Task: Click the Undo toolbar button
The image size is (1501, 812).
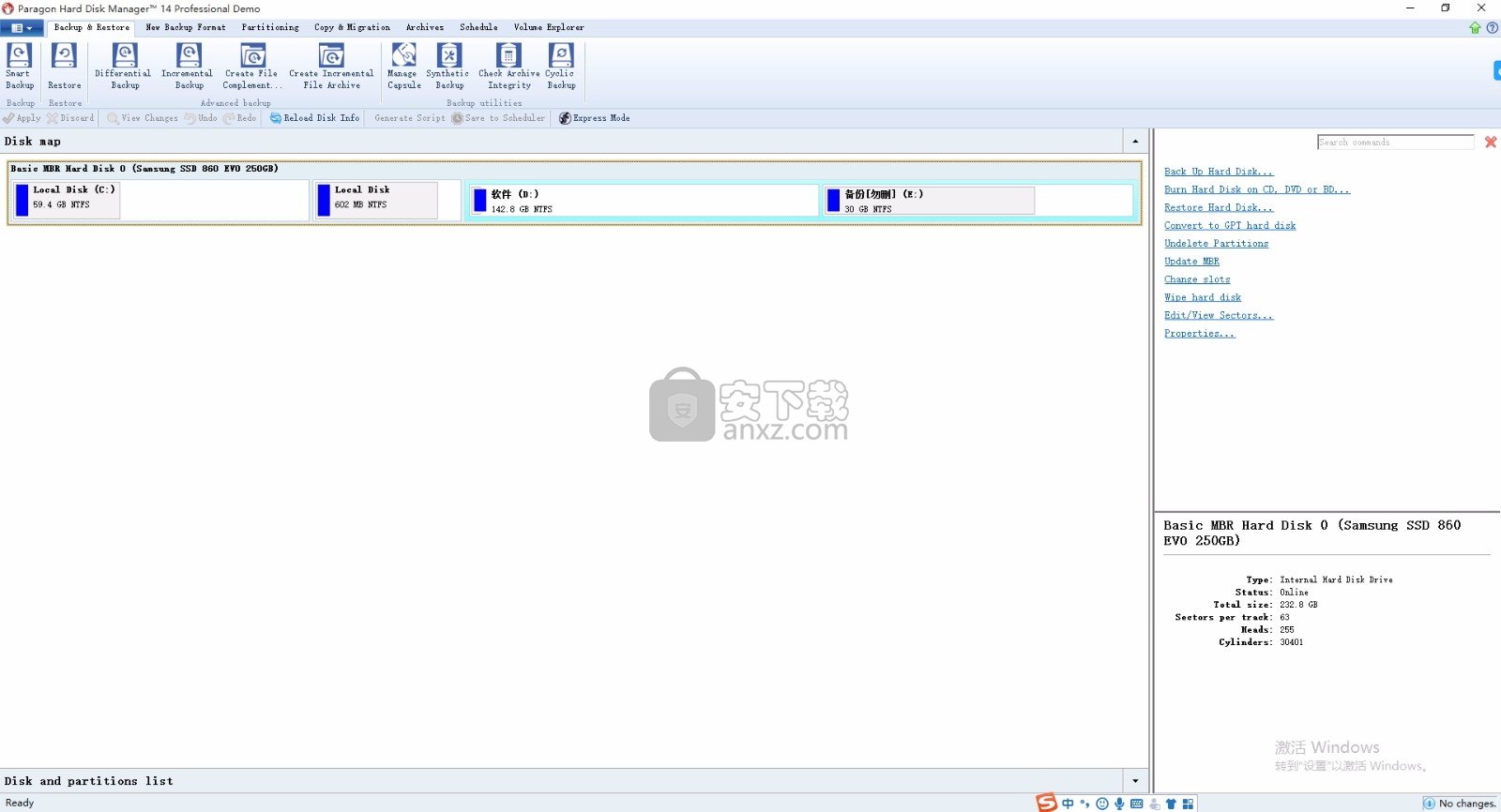Action: 201,118
